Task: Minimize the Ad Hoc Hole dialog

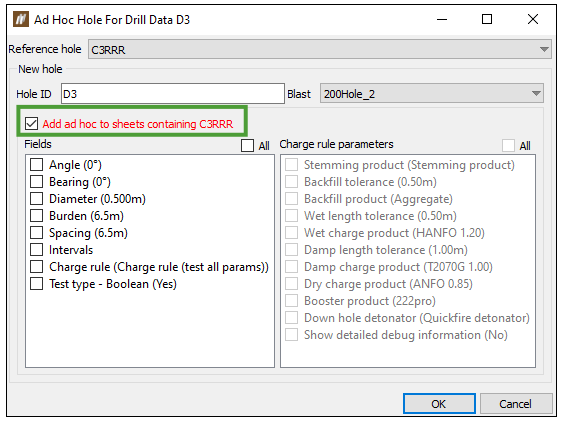Action: pyautogui.click(x=442, y=19)
